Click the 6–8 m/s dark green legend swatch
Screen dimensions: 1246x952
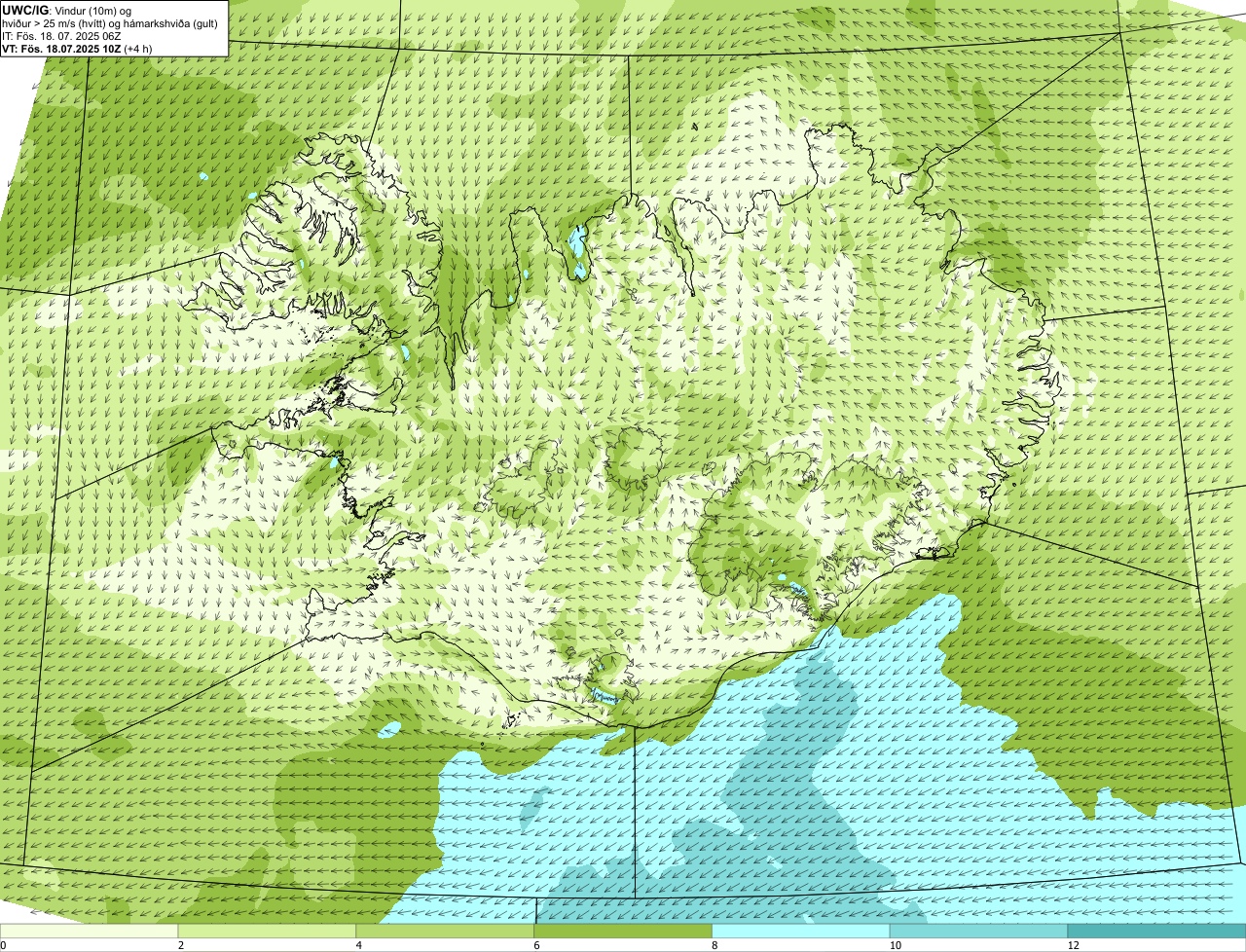tap(623, 932)
